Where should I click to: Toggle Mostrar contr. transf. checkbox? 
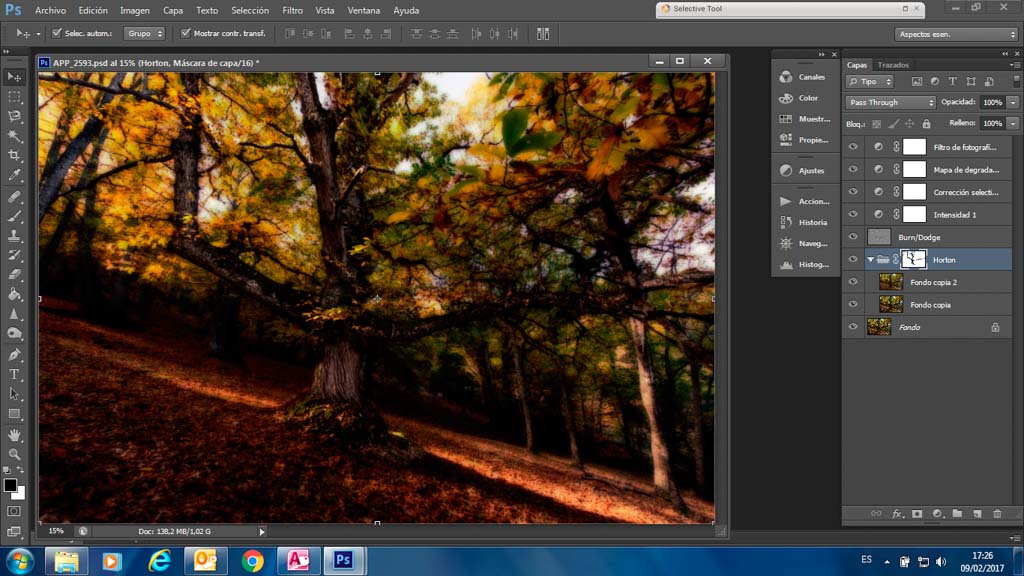click(185, 34)
